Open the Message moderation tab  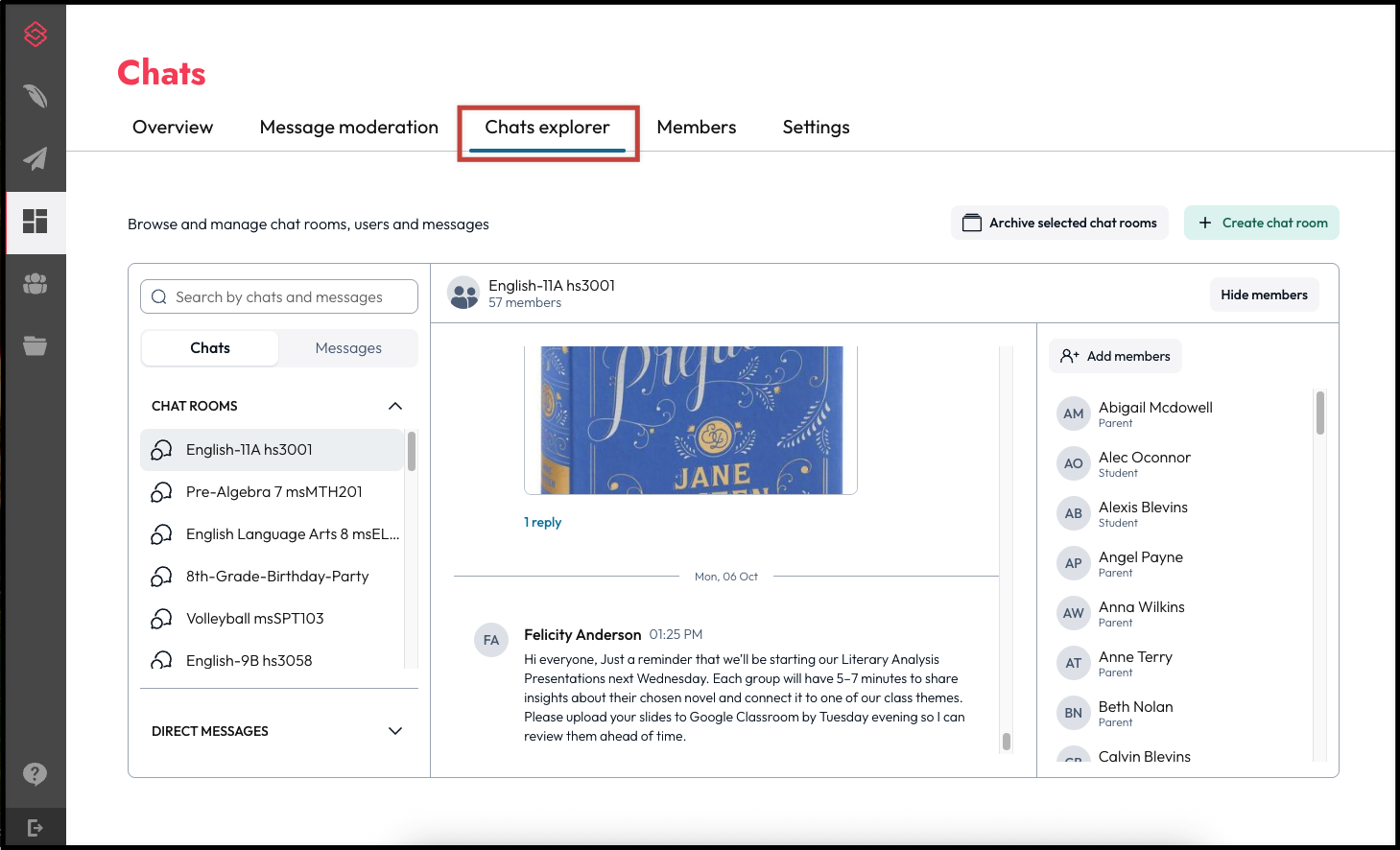349,128
